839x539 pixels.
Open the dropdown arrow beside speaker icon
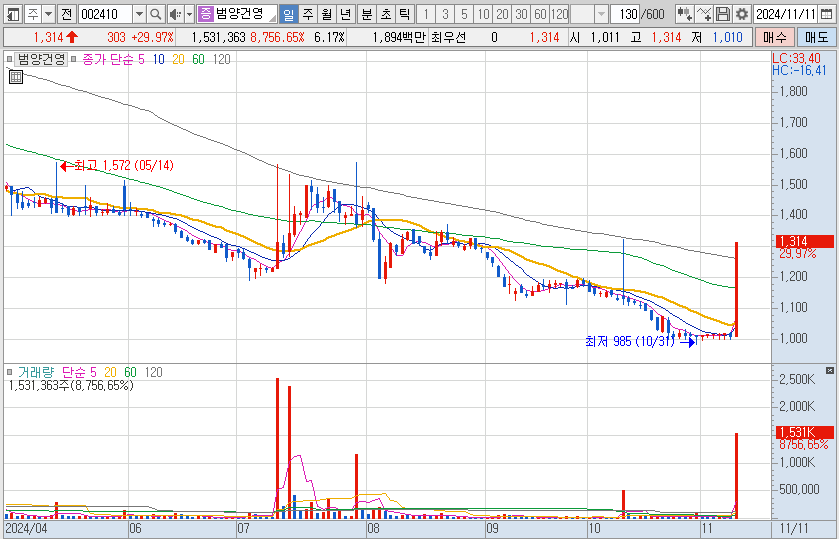pyautogui.click(x=189, y=14)
